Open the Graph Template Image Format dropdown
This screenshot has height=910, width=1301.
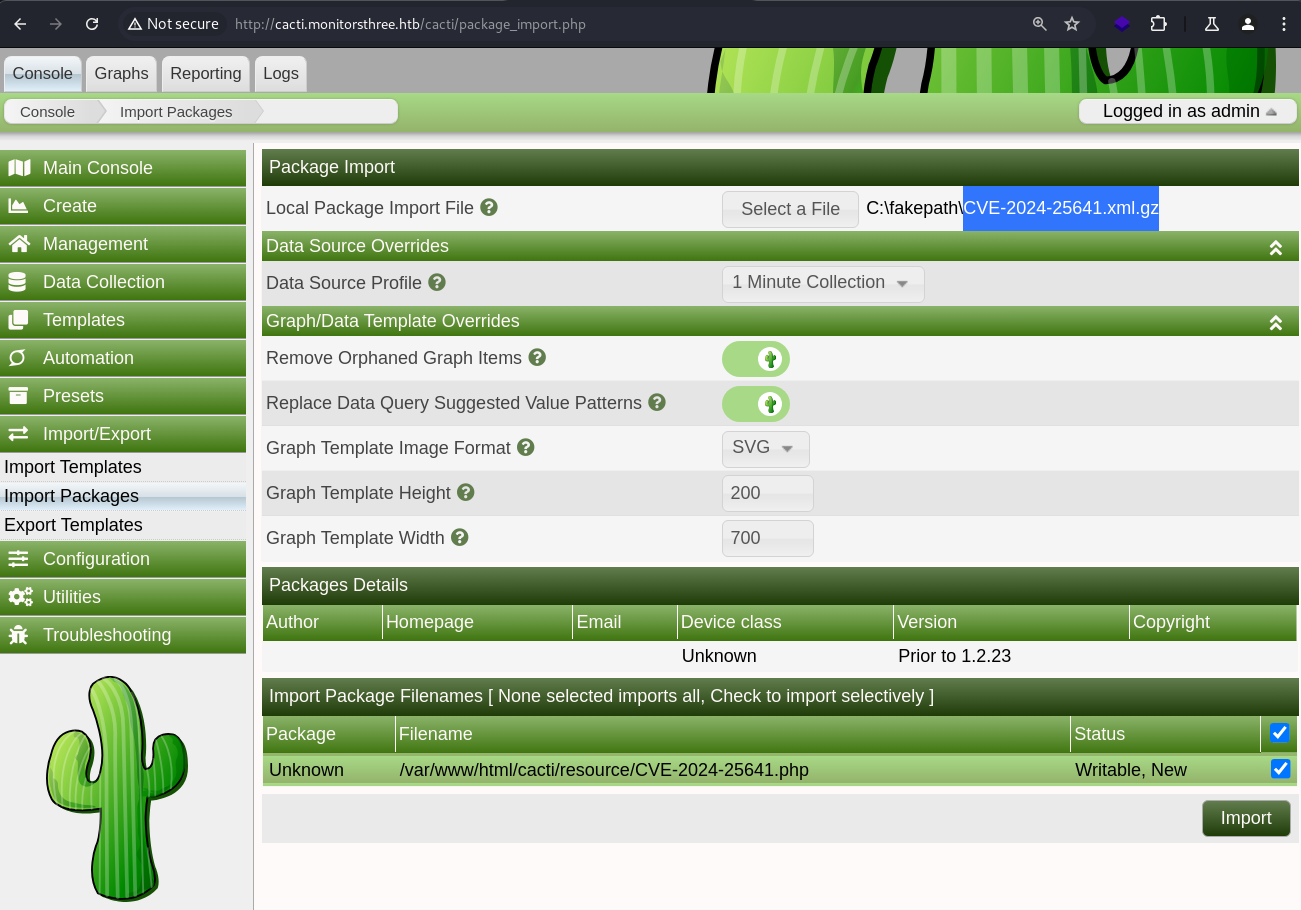tap(766, 449)
